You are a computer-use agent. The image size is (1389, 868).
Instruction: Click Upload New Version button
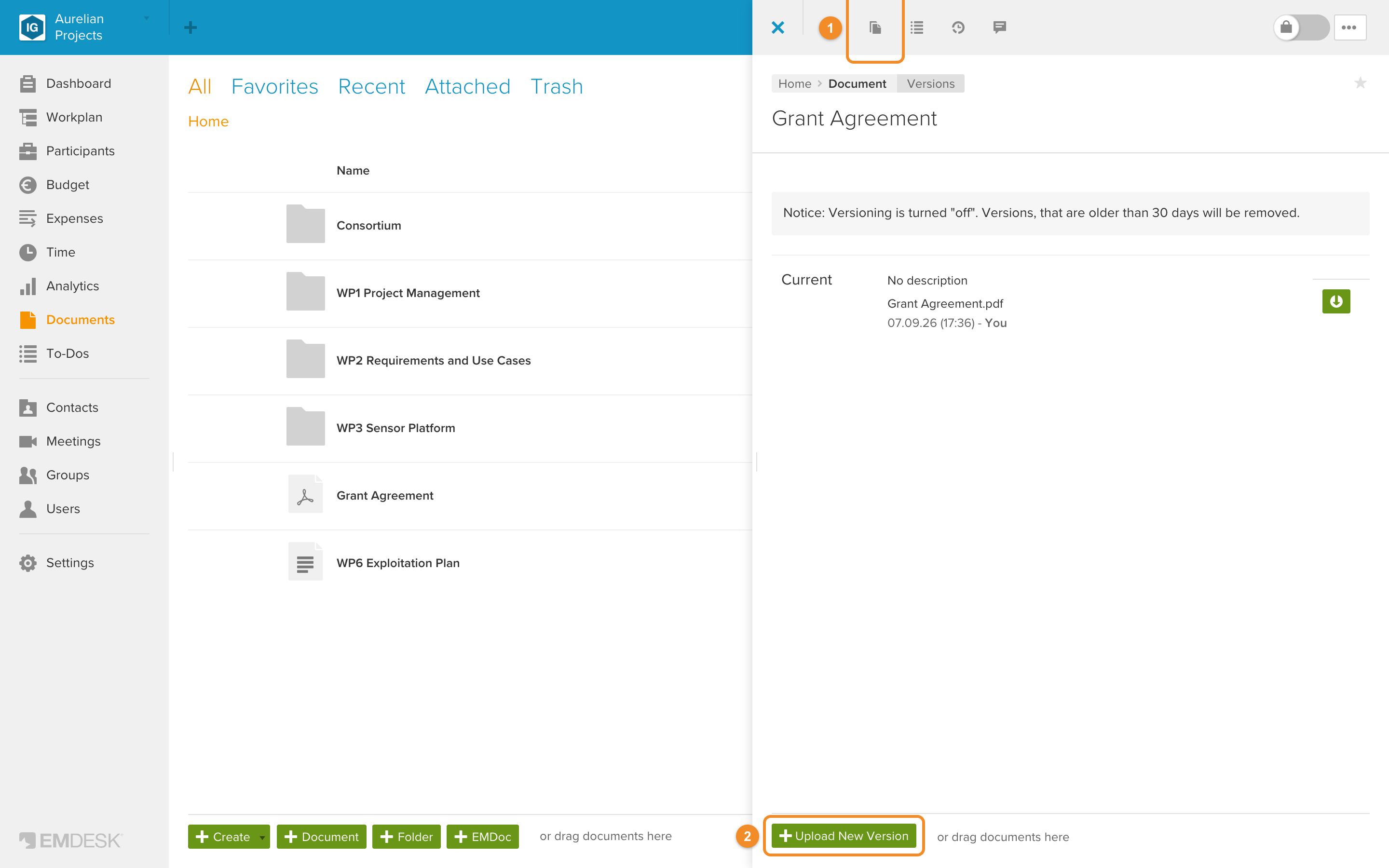tap(843, 836)
